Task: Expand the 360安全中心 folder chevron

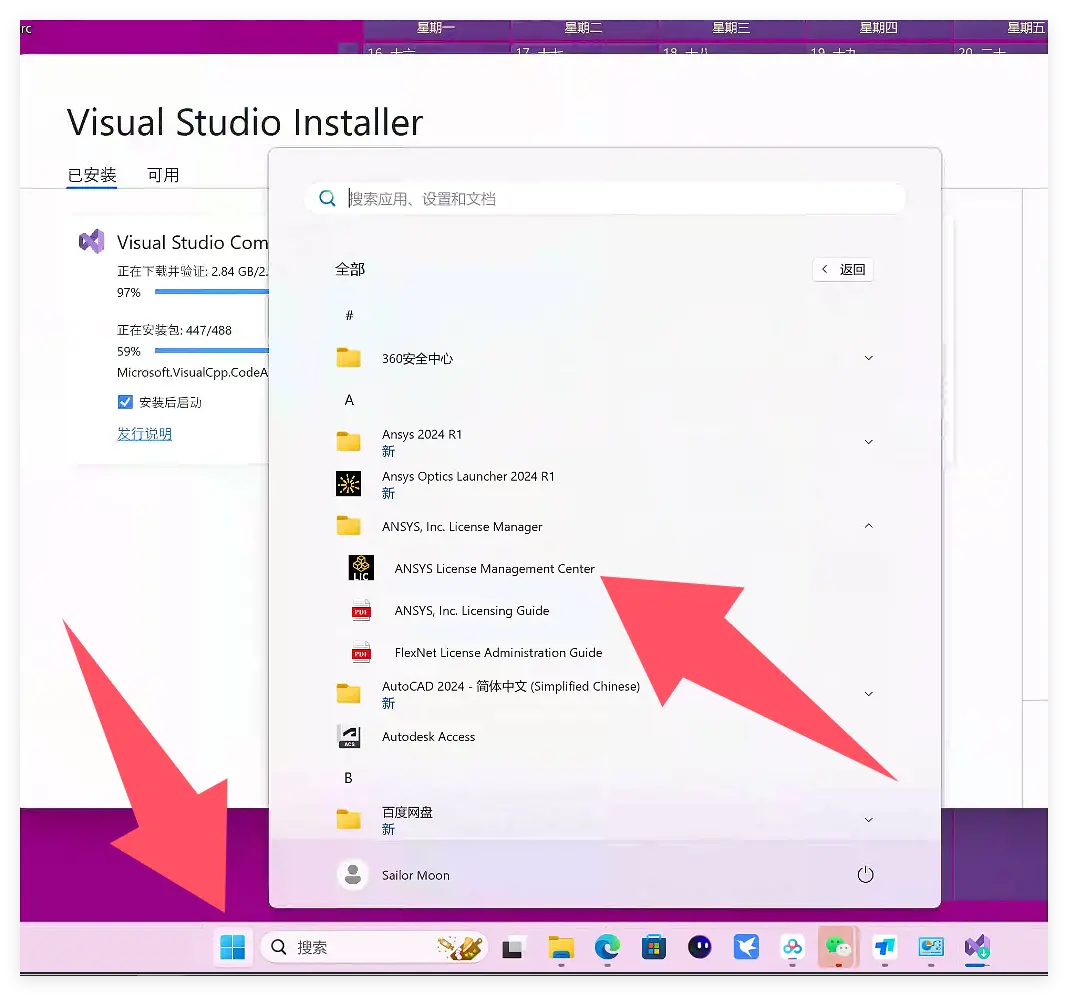Action: pyautogui.click(x=868, y=358)
